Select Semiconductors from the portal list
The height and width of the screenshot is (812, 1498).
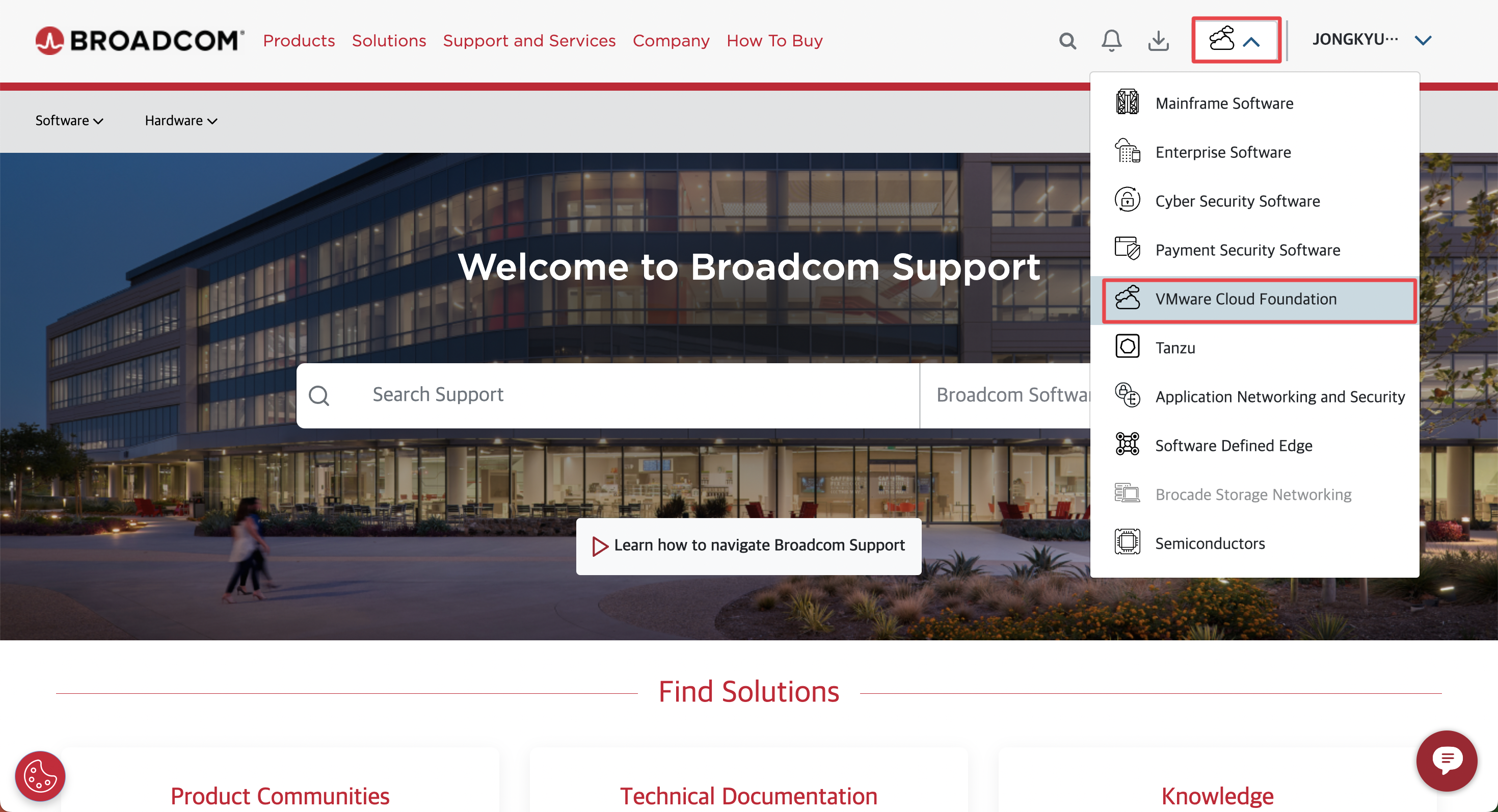(1210, 543)
